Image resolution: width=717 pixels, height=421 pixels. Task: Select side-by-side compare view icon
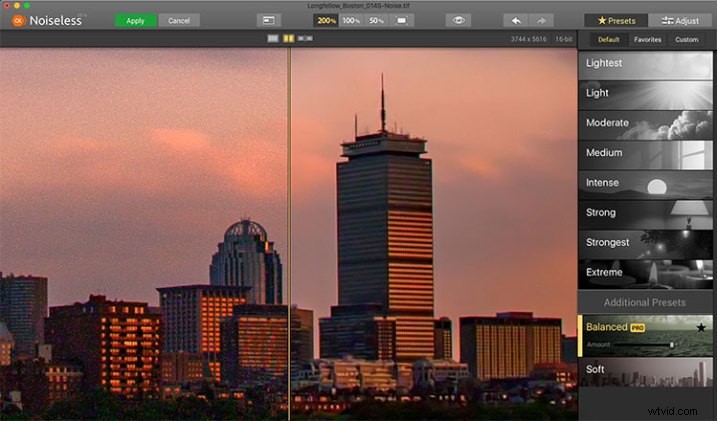tap(305, 38)
